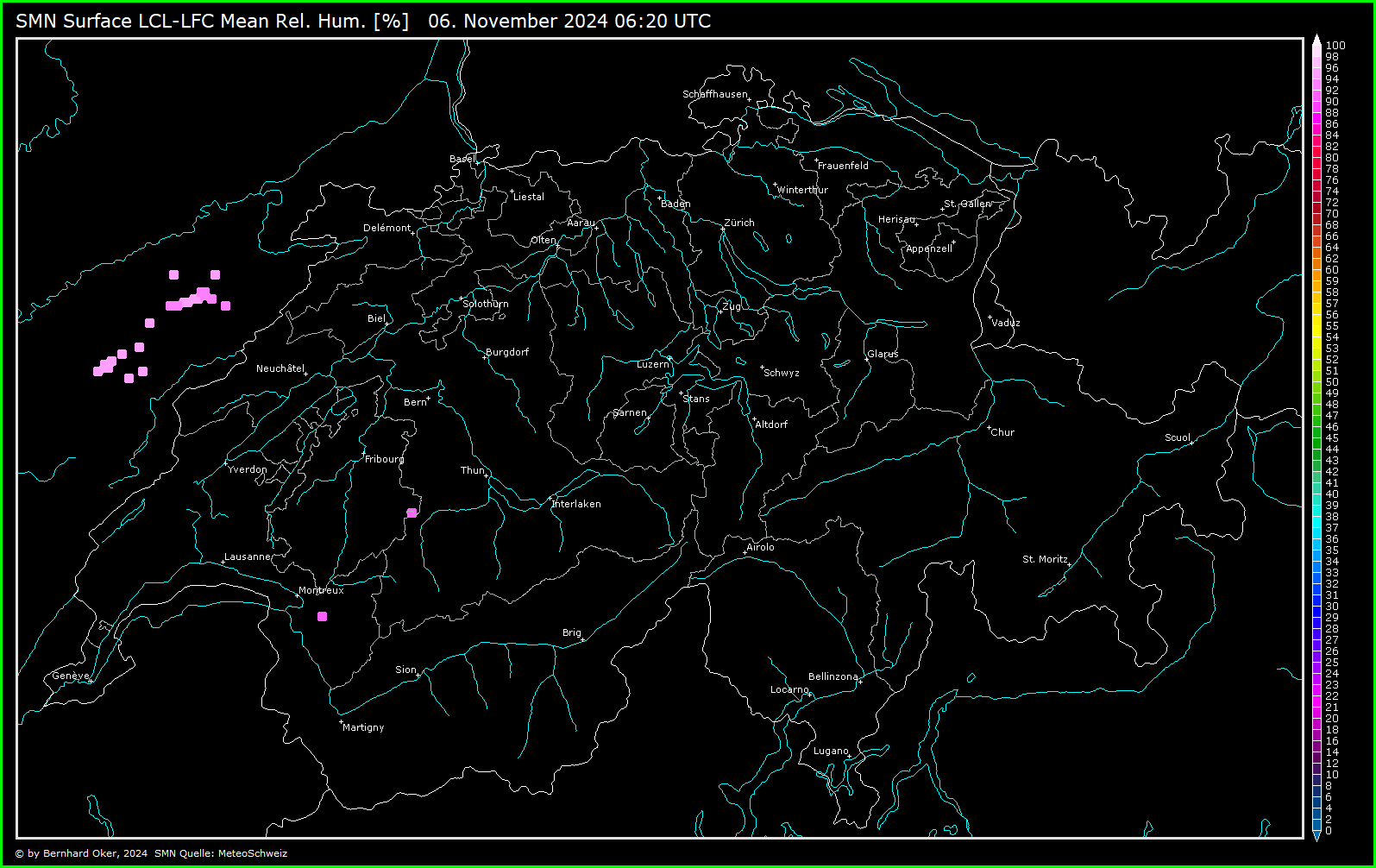Click the 45 value on the color scale

[1332, 438]
